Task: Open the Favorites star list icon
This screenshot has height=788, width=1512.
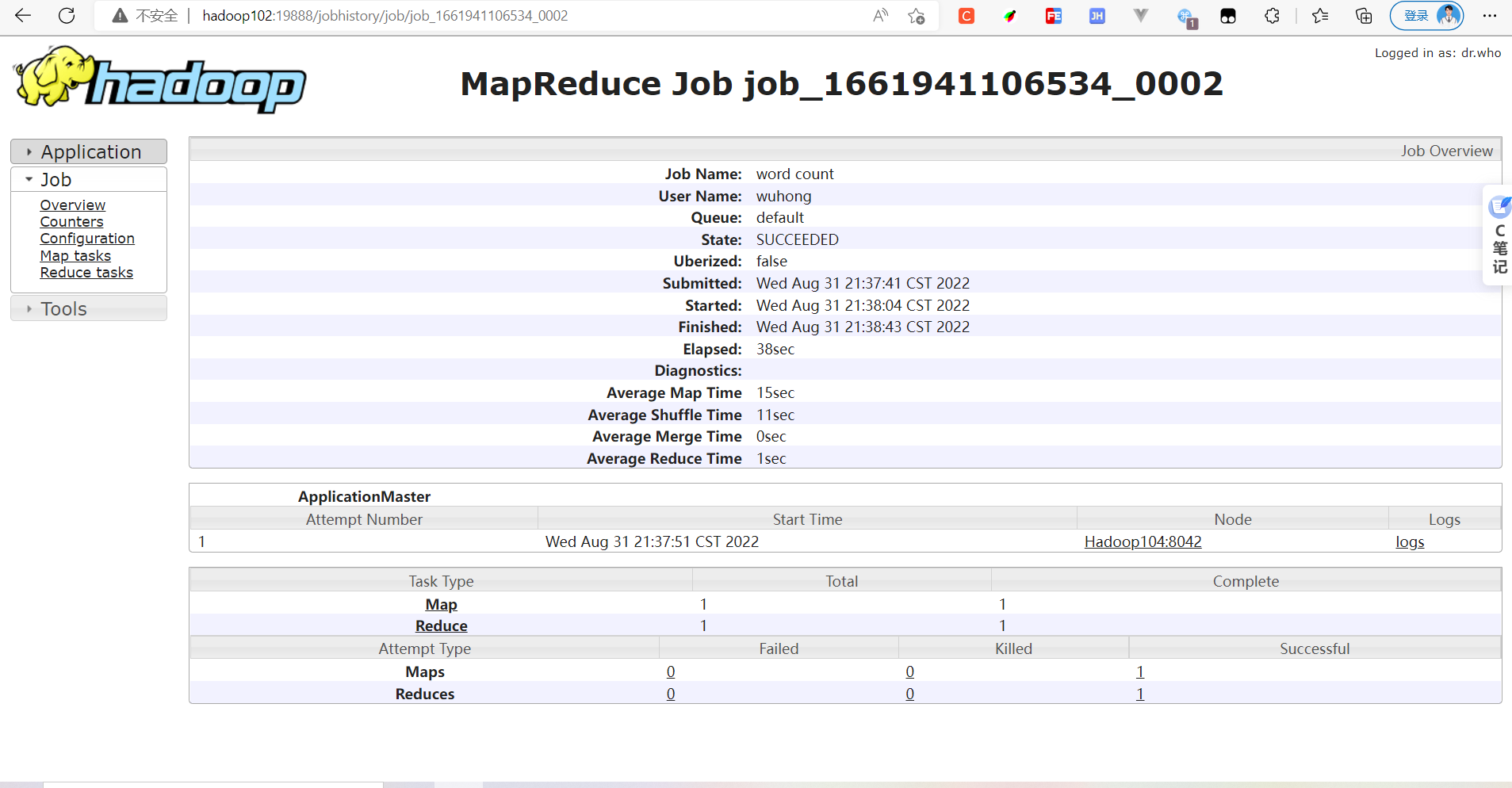Action: [1320, 16]
